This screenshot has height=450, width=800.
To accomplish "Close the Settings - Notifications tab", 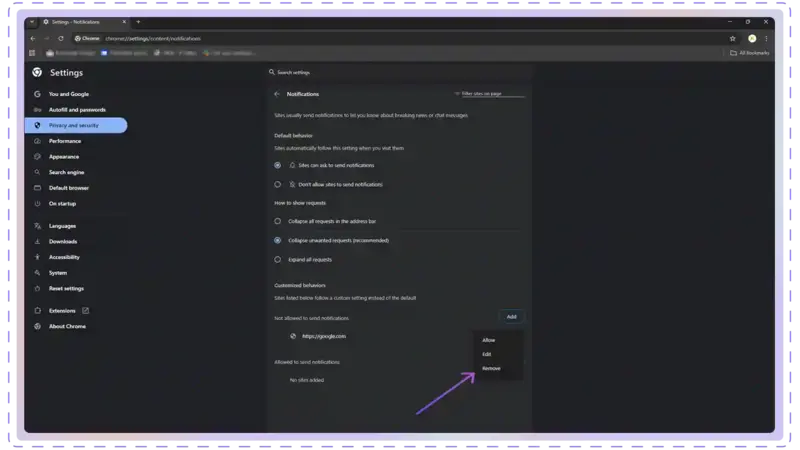I will click(124, 22).
